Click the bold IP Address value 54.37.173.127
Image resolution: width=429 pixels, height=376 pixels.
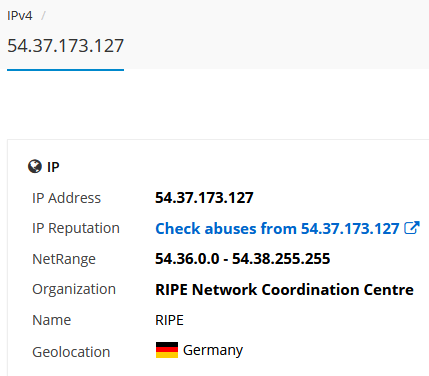click(204, 198)
